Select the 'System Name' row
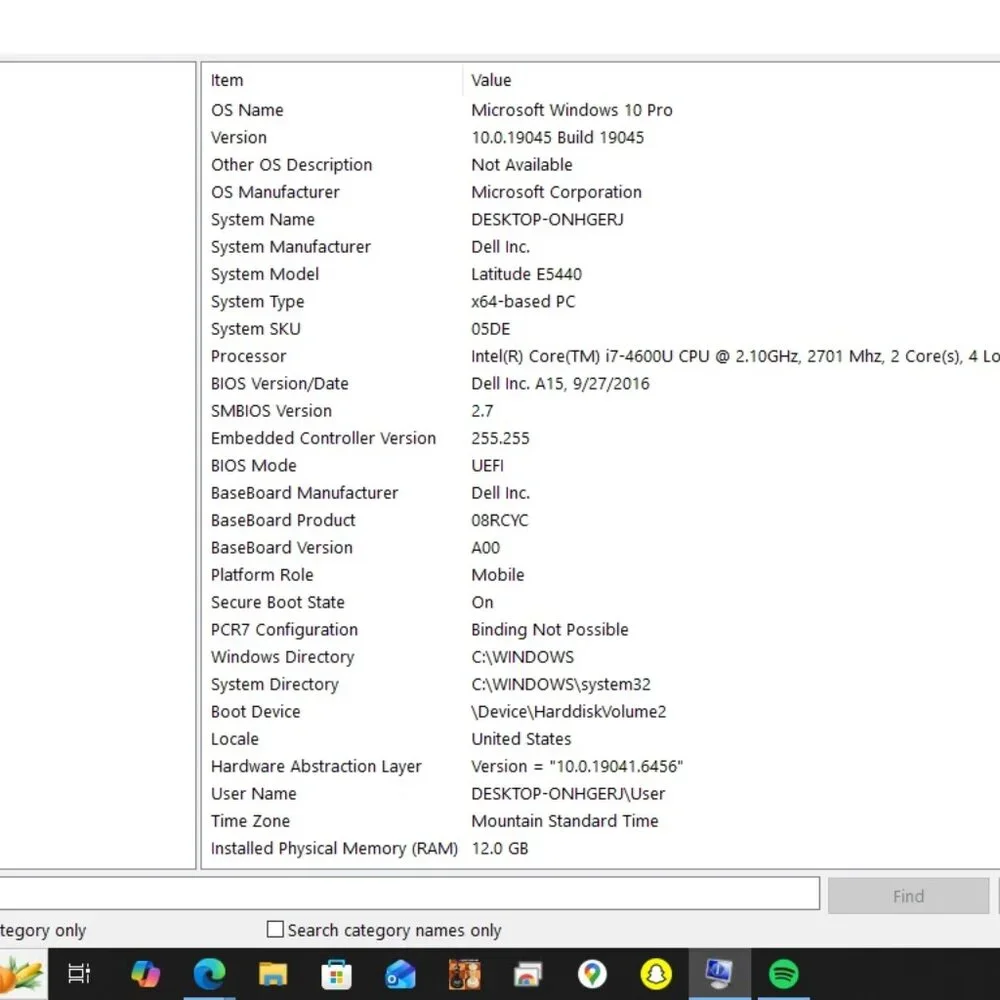This screenshot has height=1000, width=1000. [263, 220]
